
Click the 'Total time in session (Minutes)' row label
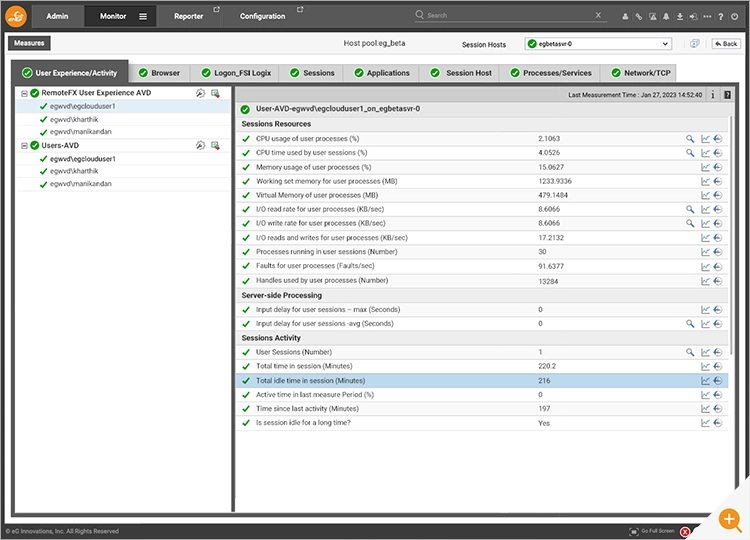coord(304,366)
